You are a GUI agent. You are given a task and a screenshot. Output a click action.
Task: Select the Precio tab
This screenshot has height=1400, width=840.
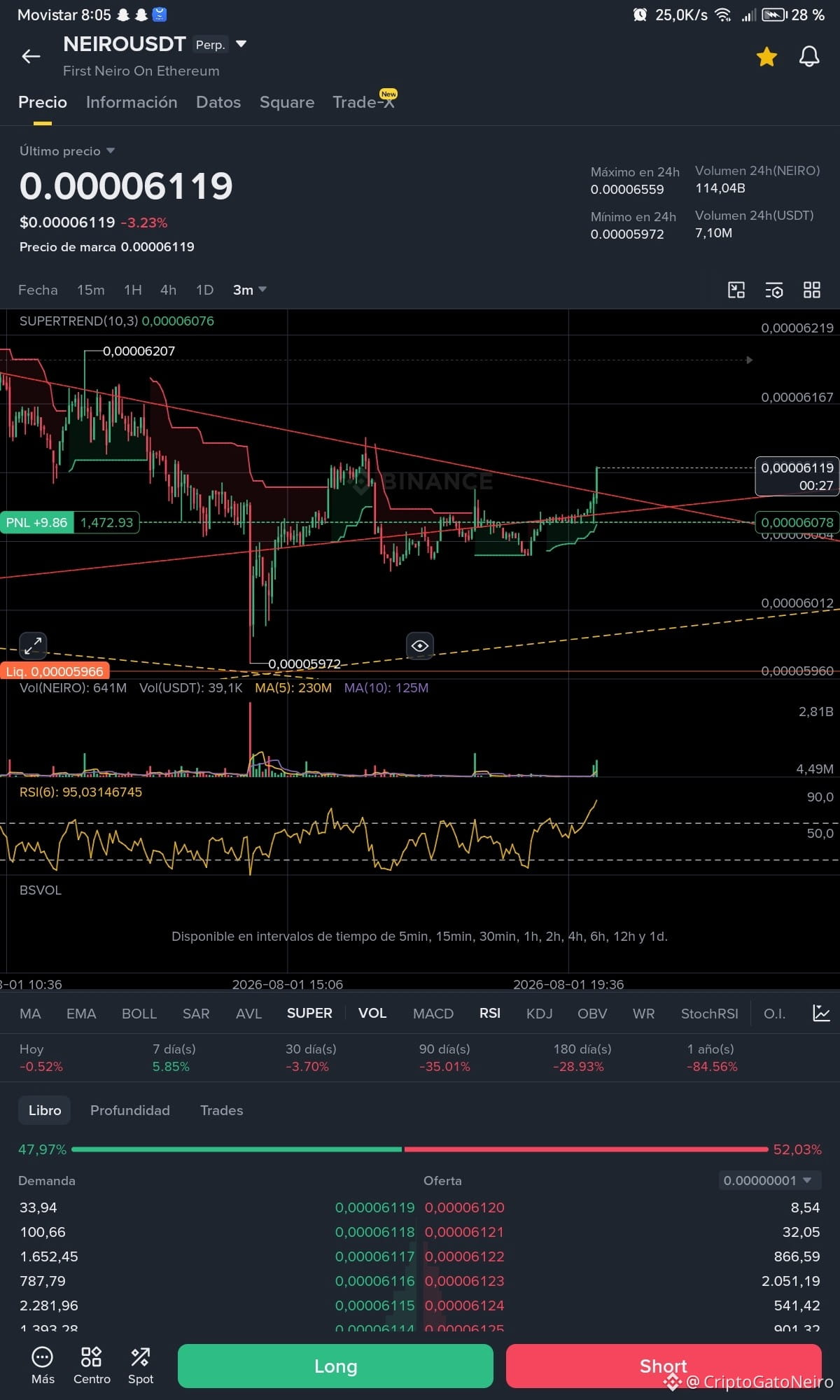pos(43,102)
